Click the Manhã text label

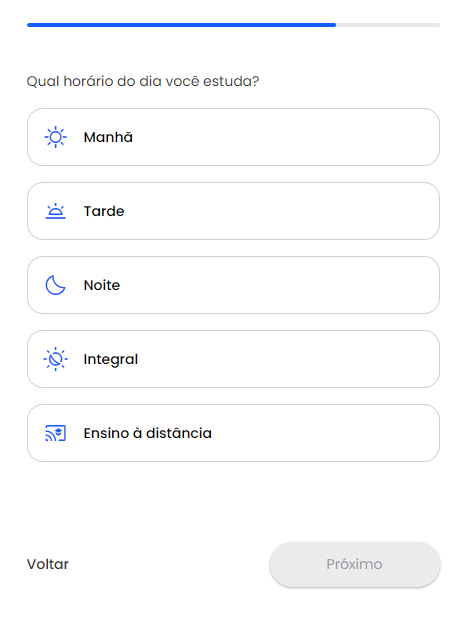[108, 137]
